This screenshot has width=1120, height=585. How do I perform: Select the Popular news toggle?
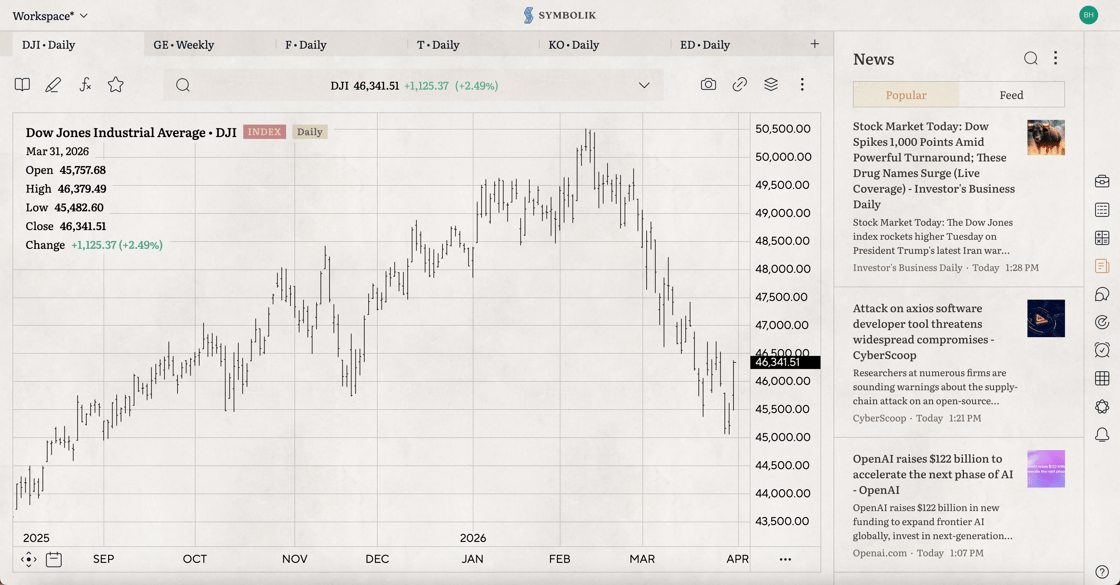(x=906, y=95)
